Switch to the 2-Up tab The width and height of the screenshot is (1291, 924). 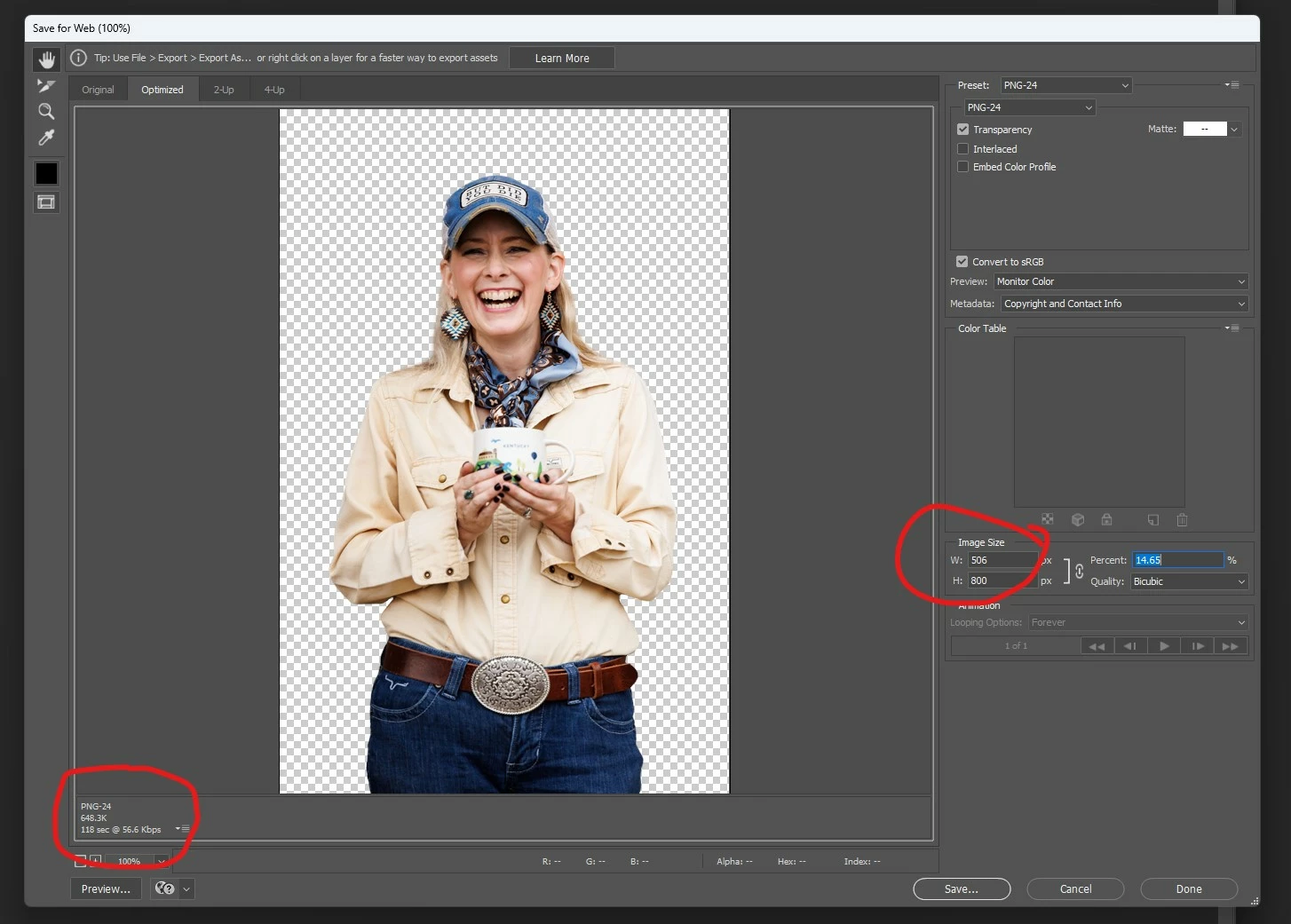[224, 90]
